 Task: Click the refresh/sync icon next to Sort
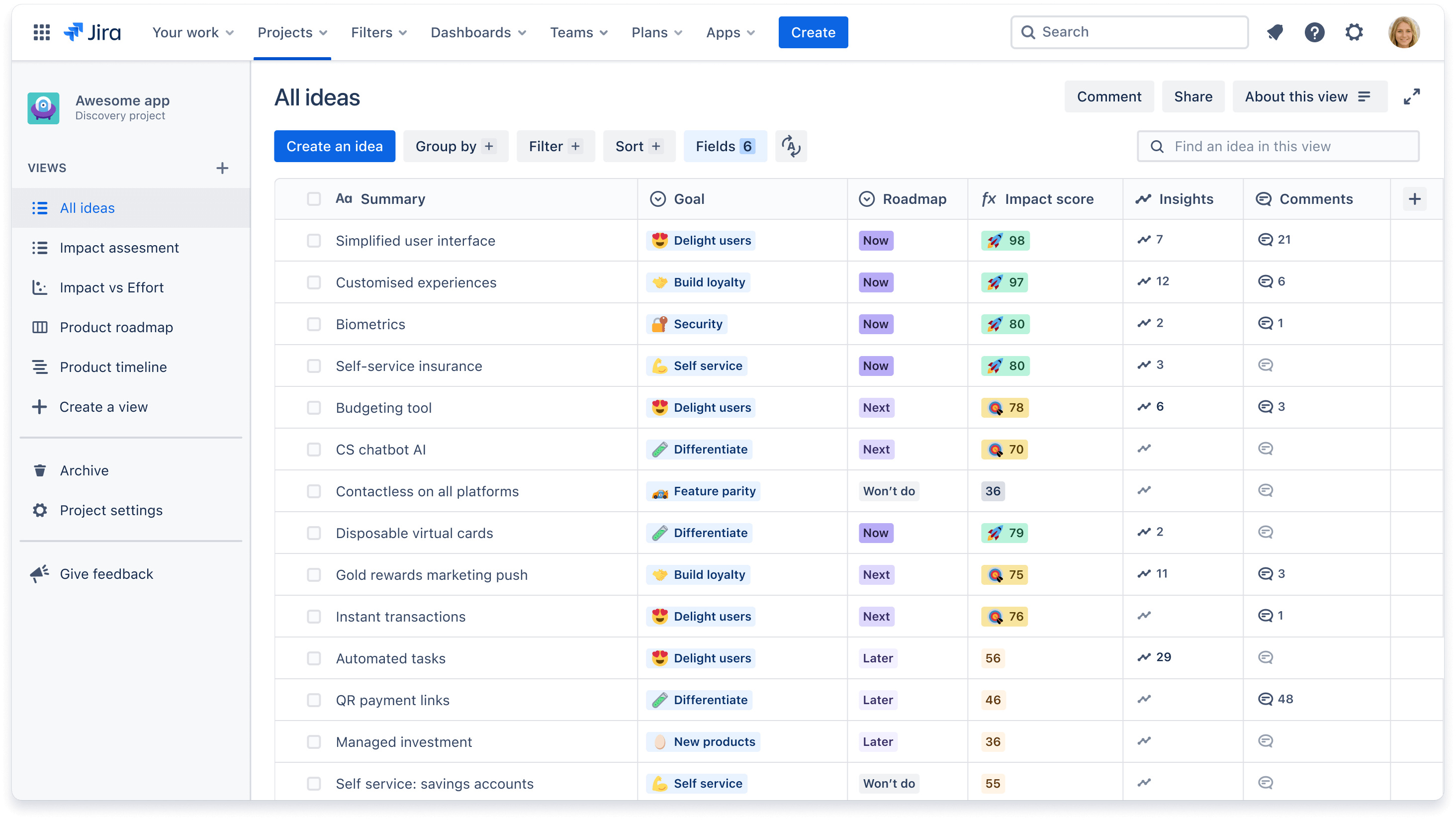[x=791, y=147]
